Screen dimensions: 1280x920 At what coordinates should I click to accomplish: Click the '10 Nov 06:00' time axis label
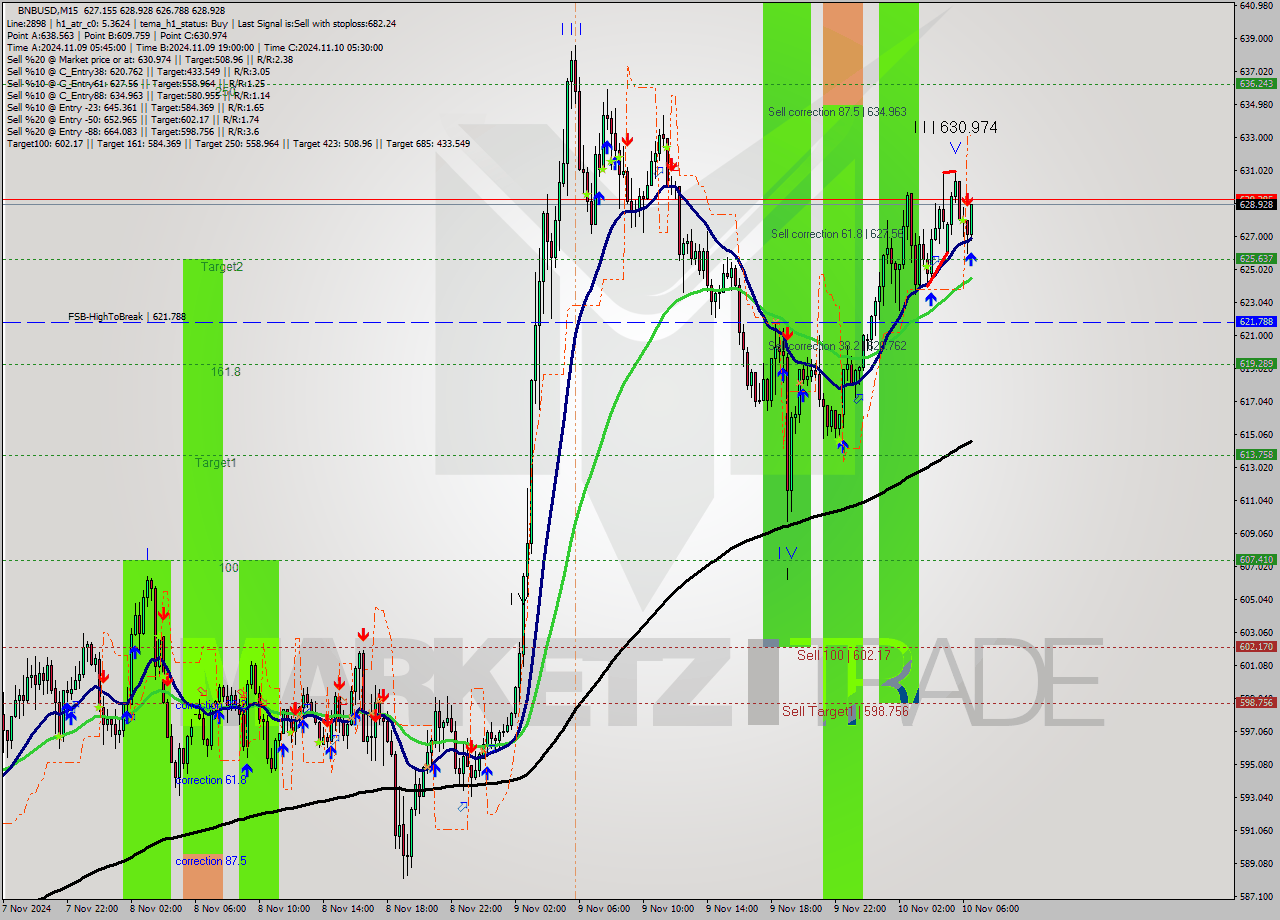click(x=989, y=910)
